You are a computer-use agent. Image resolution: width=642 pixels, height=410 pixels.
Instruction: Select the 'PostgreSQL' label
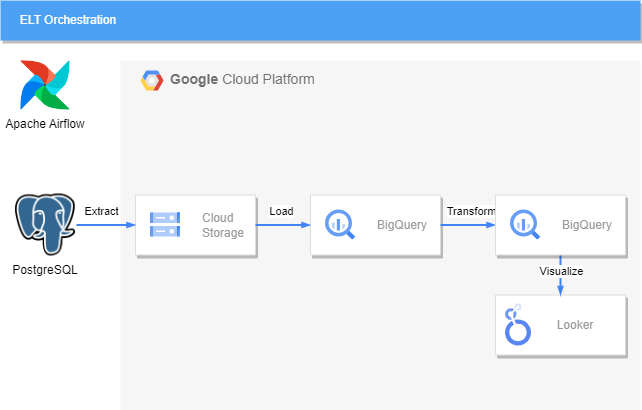(45, 270)
